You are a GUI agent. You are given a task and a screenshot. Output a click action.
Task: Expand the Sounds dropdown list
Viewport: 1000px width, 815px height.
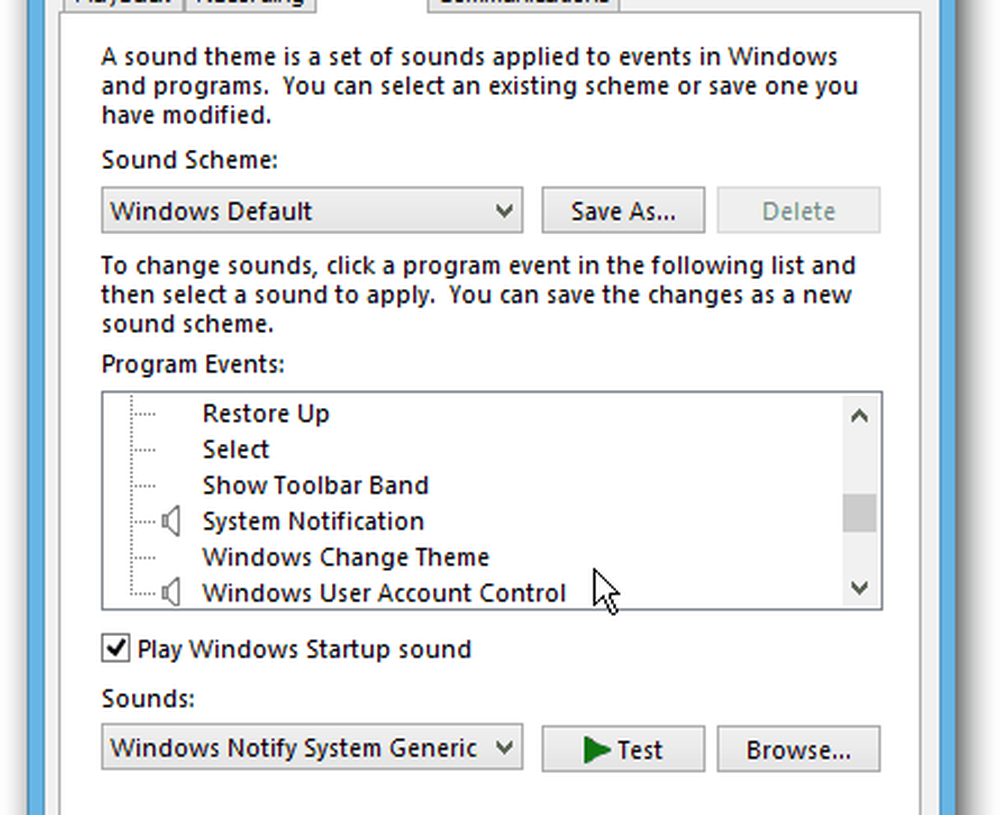click(311, 748)
